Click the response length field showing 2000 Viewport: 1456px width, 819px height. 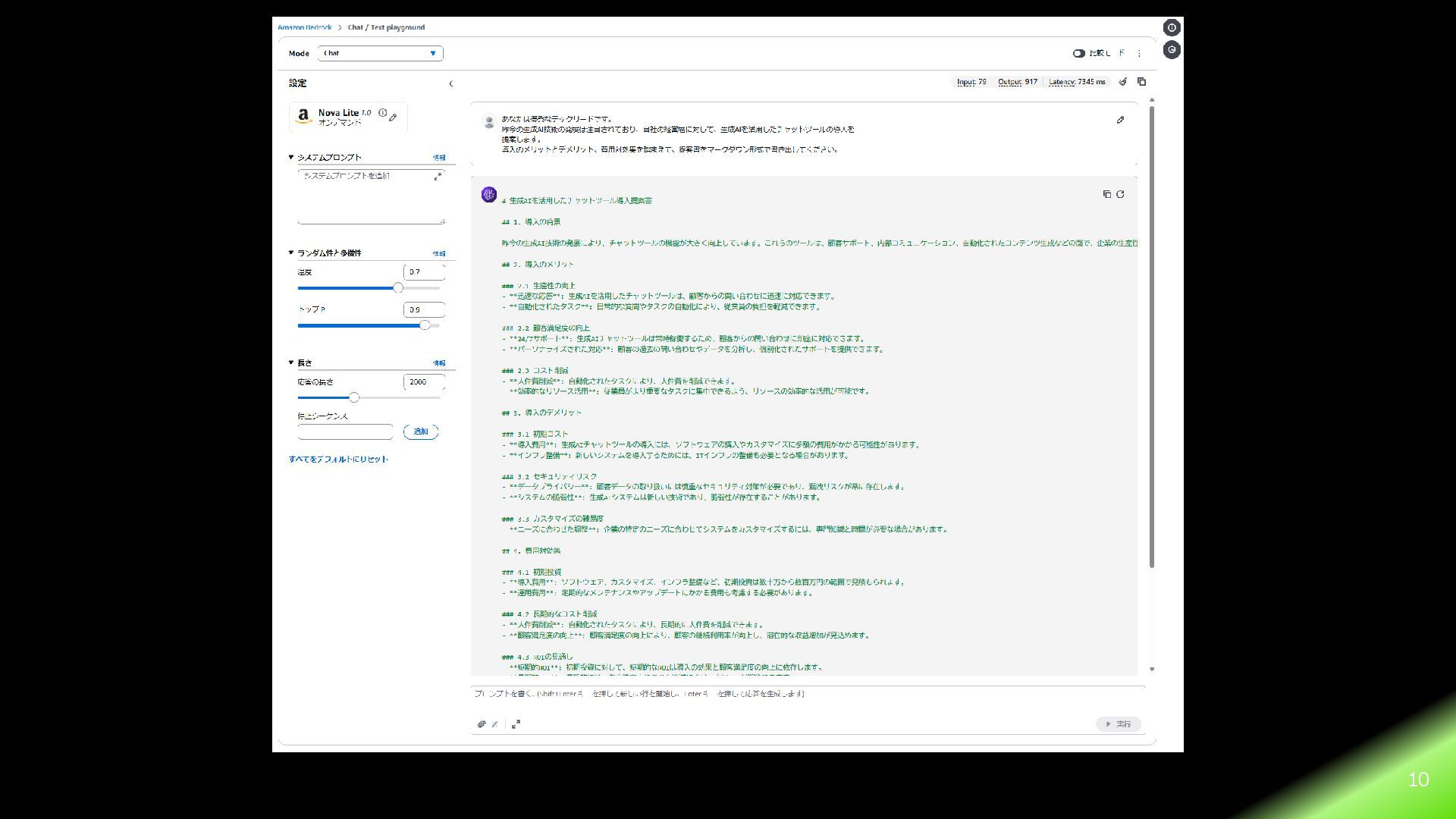424,382
